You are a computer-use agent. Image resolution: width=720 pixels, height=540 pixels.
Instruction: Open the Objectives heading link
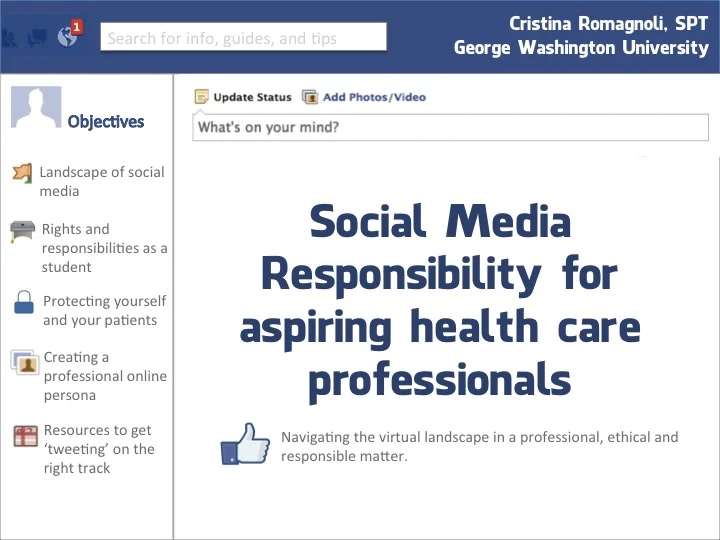(x=106, y=122)
